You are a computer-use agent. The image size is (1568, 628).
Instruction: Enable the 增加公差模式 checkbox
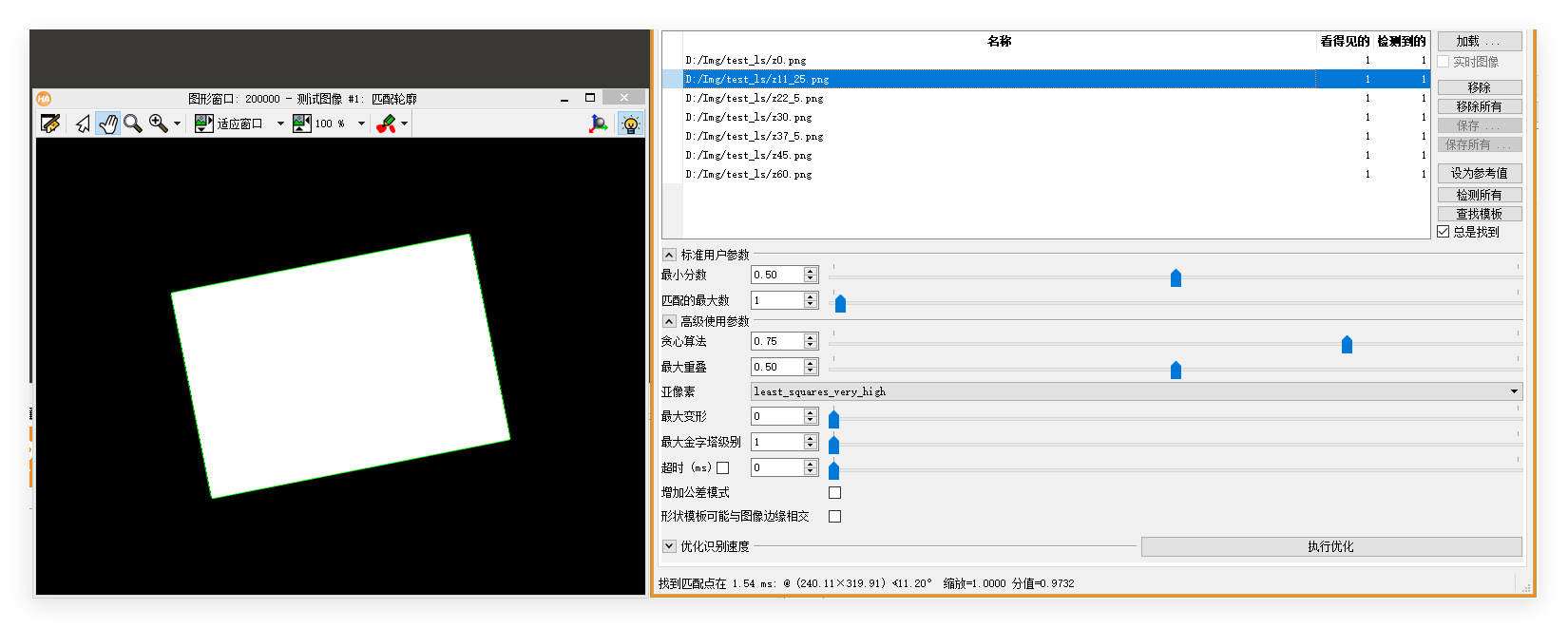[x=834, y=492]
